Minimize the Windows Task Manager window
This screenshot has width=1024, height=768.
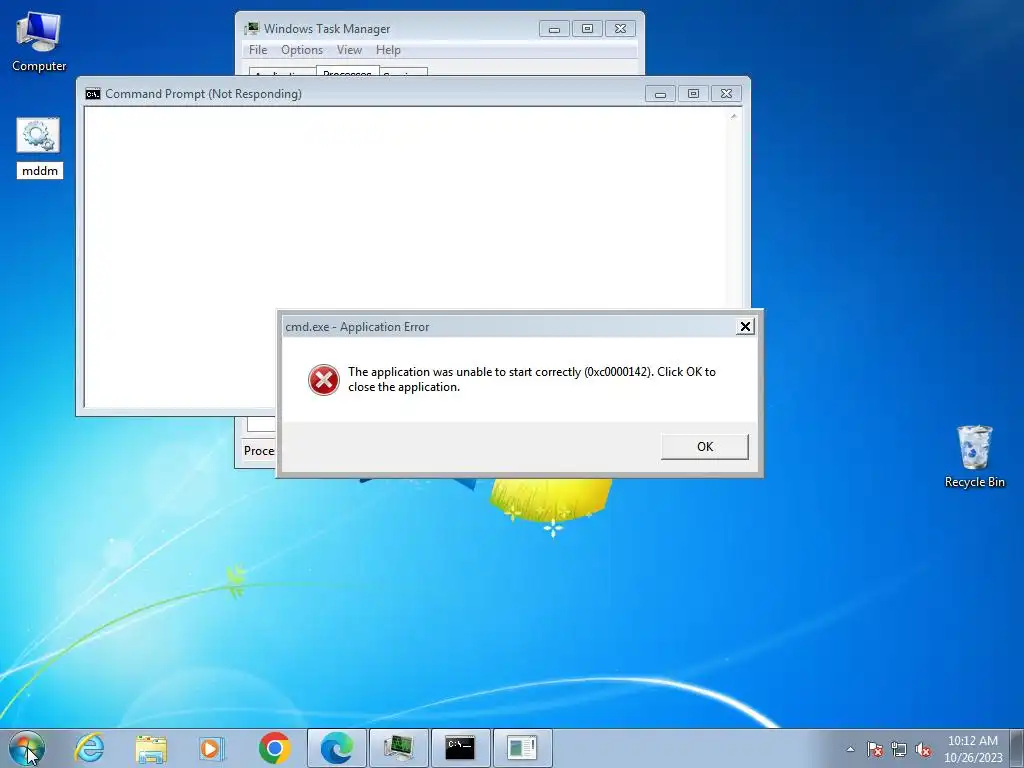pyautogui.click(x=554, y=29)
